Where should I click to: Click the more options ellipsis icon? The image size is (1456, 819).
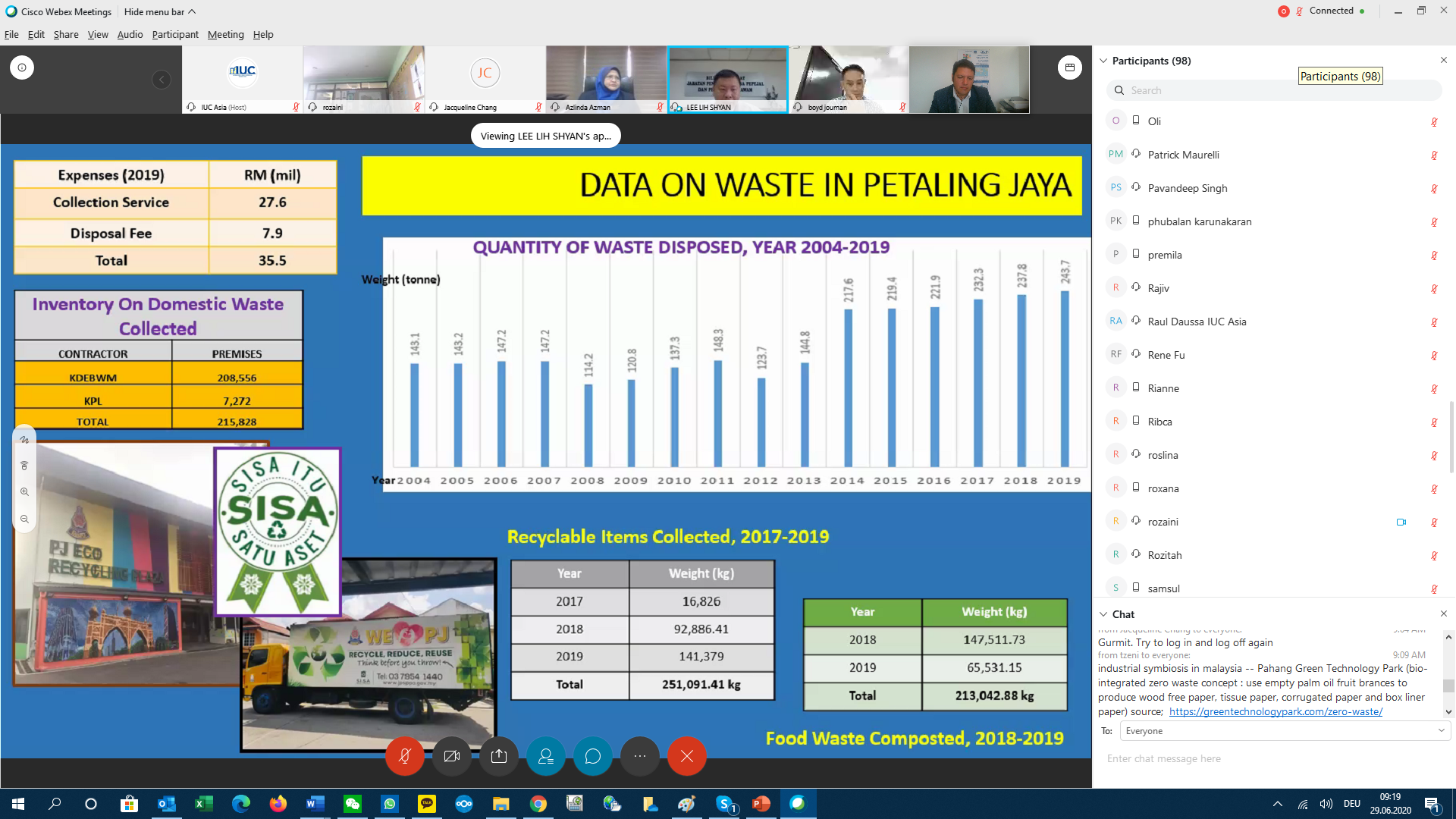[x=640, y=756]
